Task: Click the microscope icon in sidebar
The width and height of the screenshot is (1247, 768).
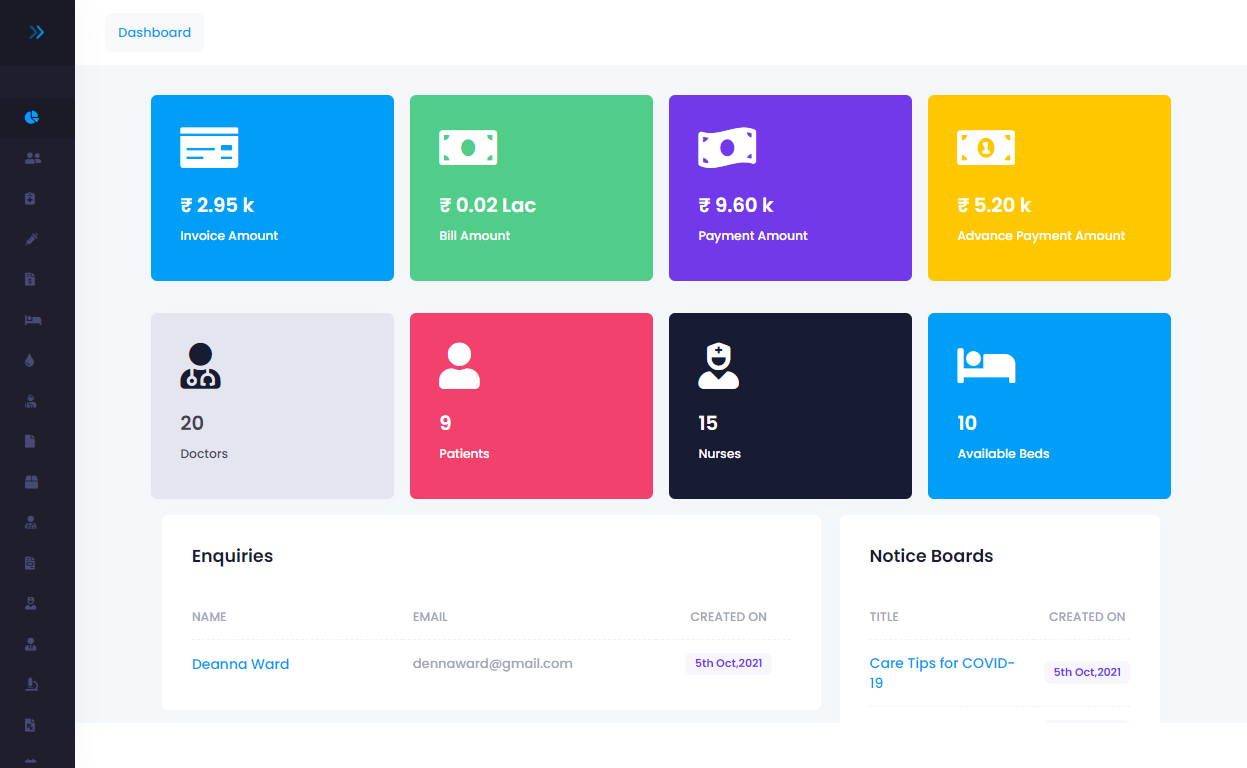Action: tap(31, 685)
